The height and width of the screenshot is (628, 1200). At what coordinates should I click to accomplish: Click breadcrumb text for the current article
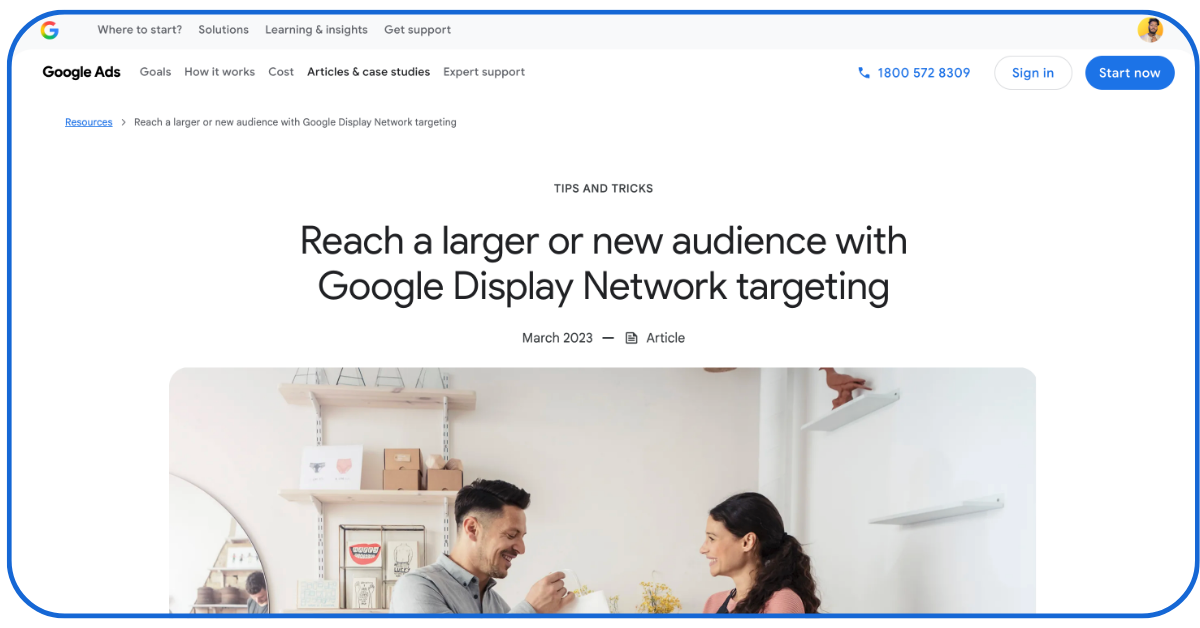coord(295,122)
